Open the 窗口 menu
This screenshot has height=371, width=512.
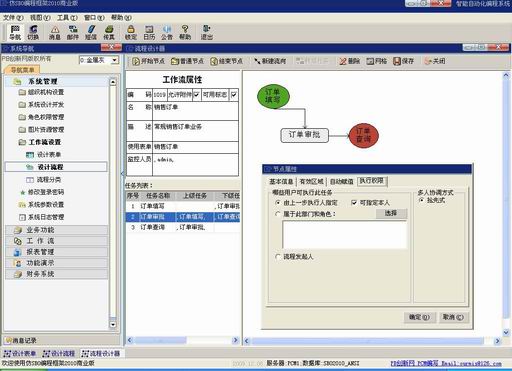tap(94, 17)
